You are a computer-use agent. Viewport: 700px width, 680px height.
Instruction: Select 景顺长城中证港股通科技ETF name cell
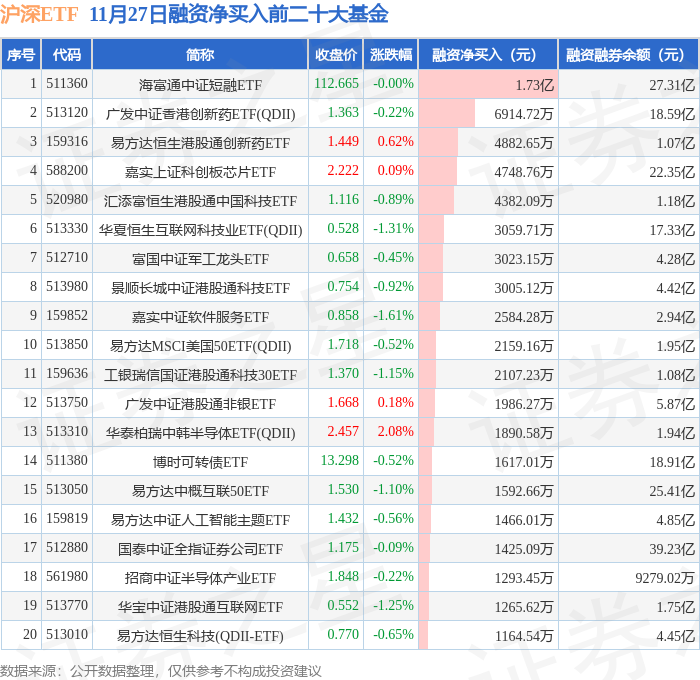click(x=200, y=288)
